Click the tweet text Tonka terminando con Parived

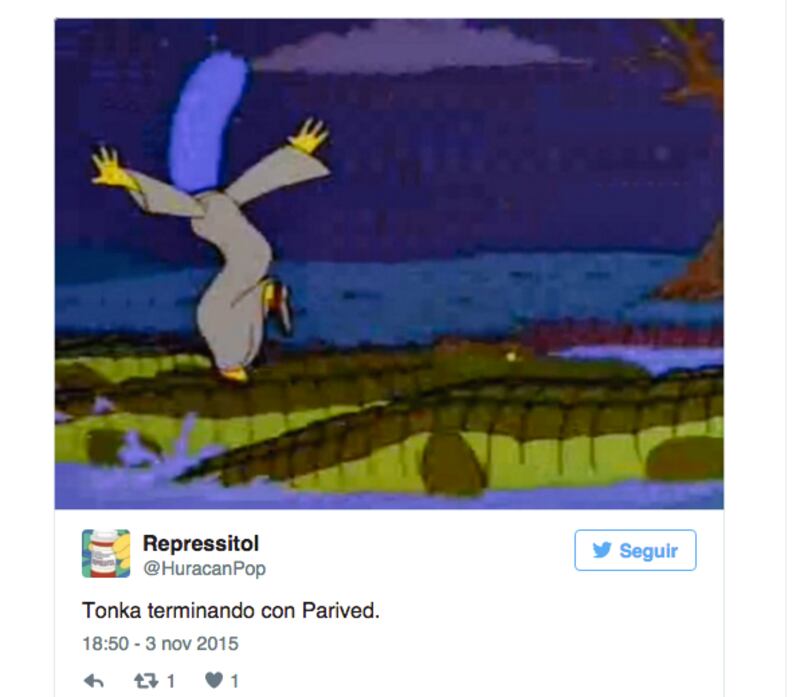(x=231, y=610)
